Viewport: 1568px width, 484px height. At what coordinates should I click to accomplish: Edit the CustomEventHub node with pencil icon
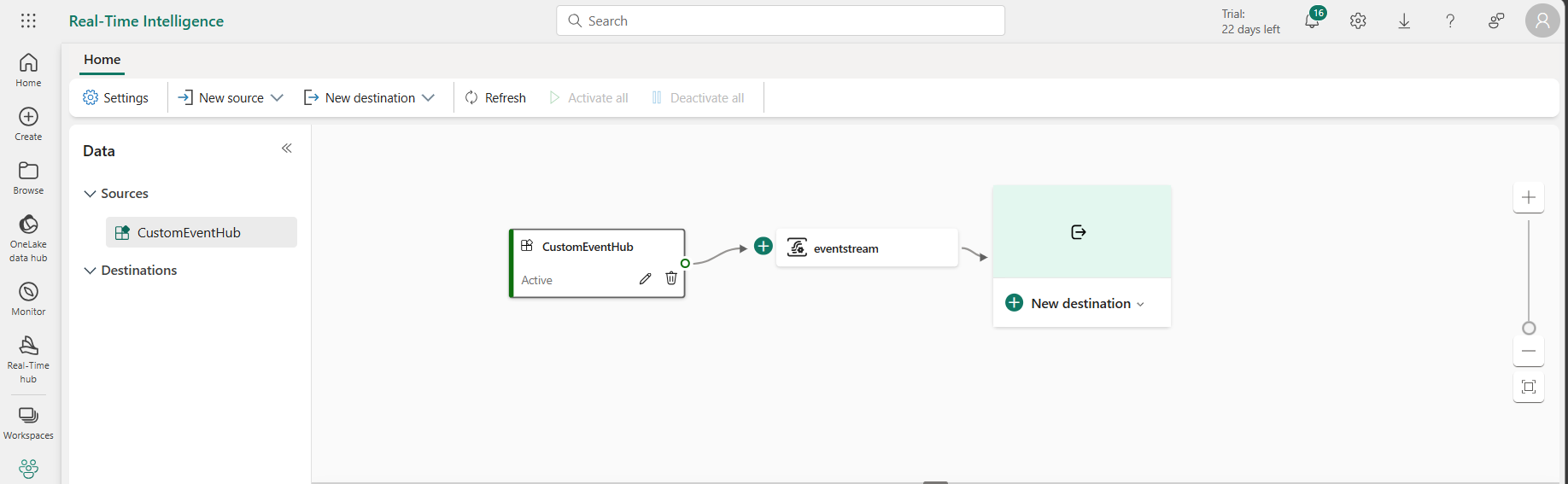pyautogui.click(x=646, y=278)
